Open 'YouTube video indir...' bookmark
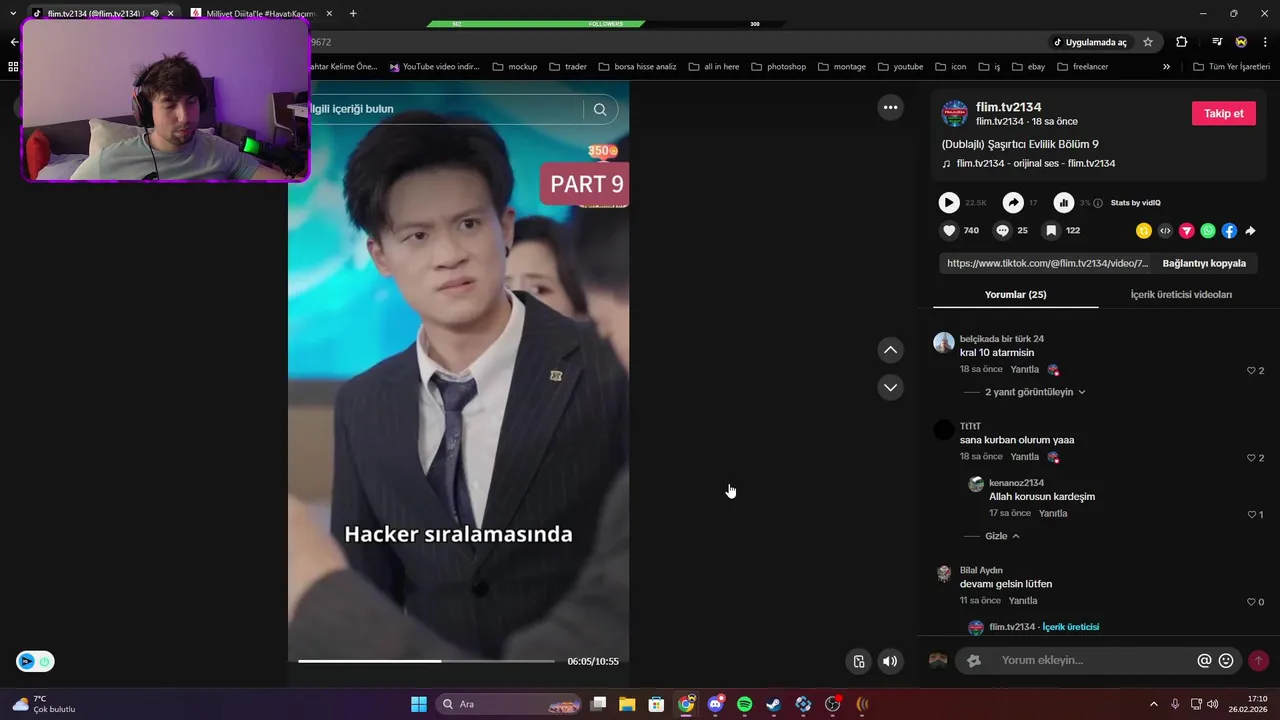This screenshot has width=1280, height=720. [434, 67]
